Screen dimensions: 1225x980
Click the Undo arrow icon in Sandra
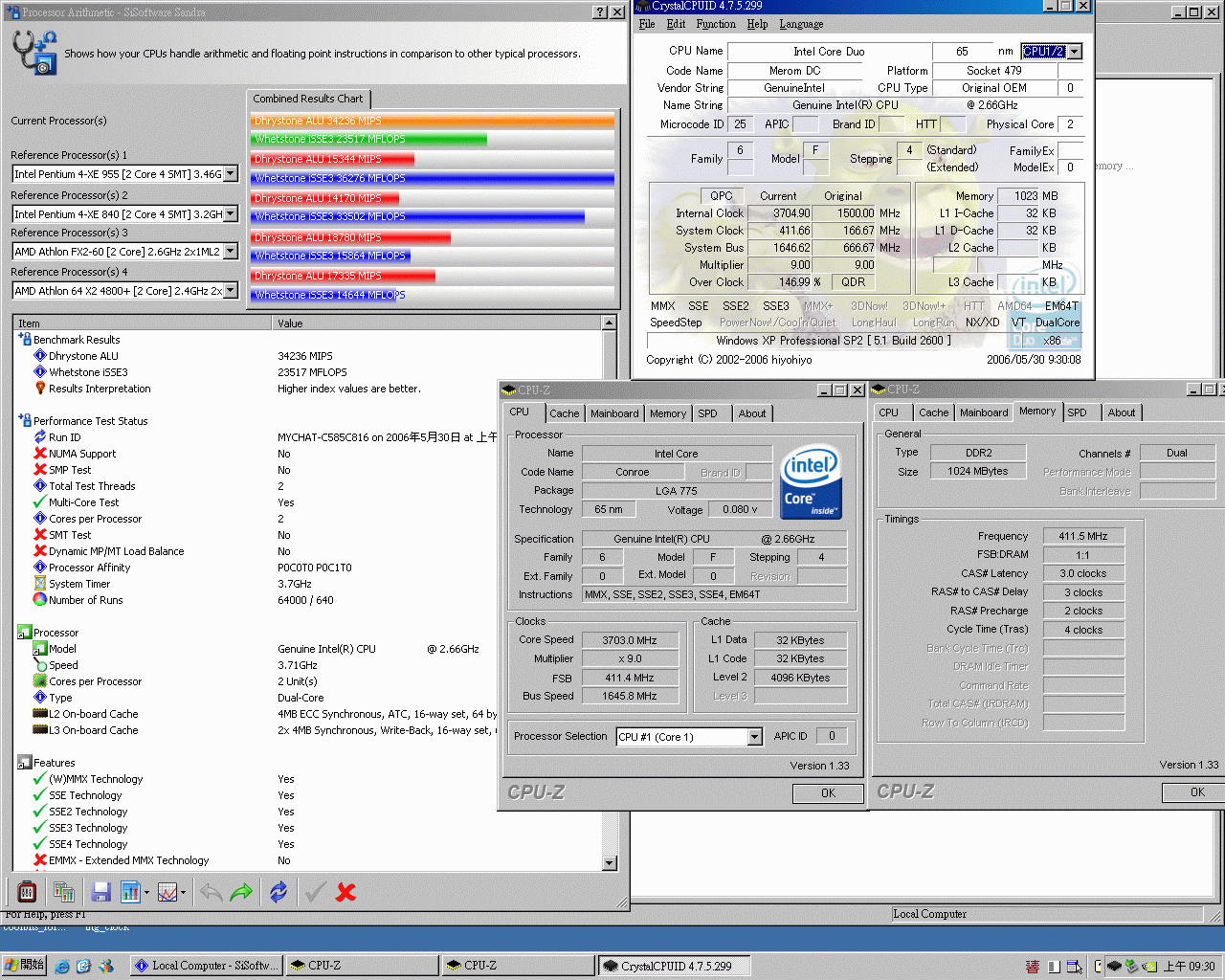click(x=210, y=891)
